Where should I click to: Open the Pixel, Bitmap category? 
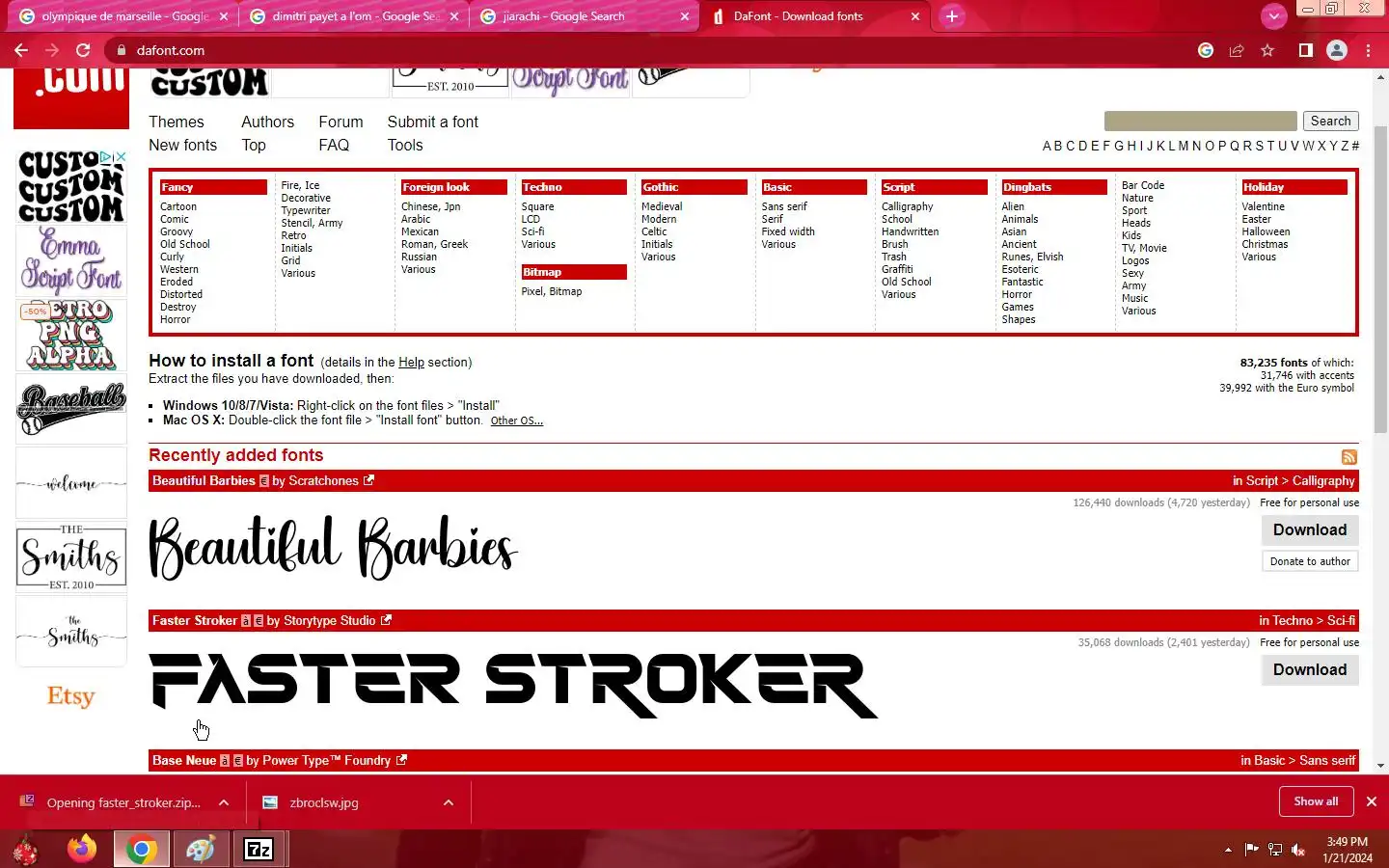point(551,291)
